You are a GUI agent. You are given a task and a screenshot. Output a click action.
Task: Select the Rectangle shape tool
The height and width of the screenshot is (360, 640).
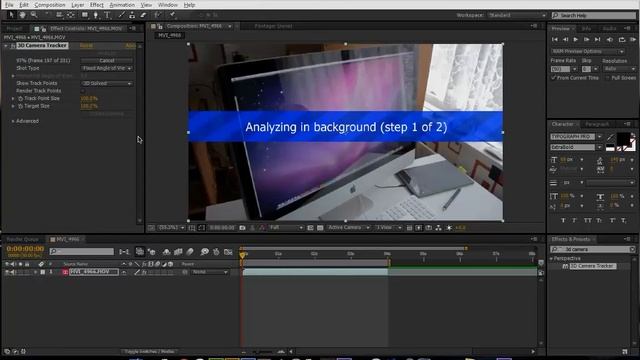tap(84, 15)
